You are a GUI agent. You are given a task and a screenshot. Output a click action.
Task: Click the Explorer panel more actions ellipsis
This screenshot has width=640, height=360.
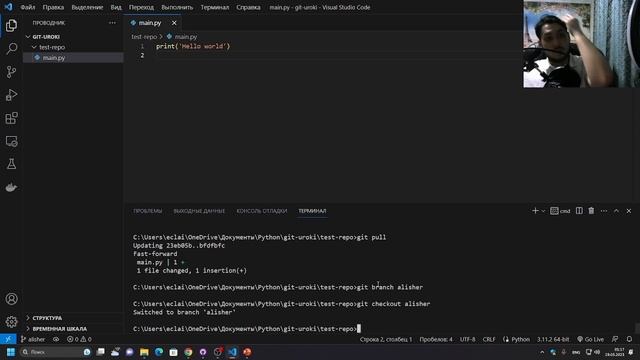click(112, 23)
